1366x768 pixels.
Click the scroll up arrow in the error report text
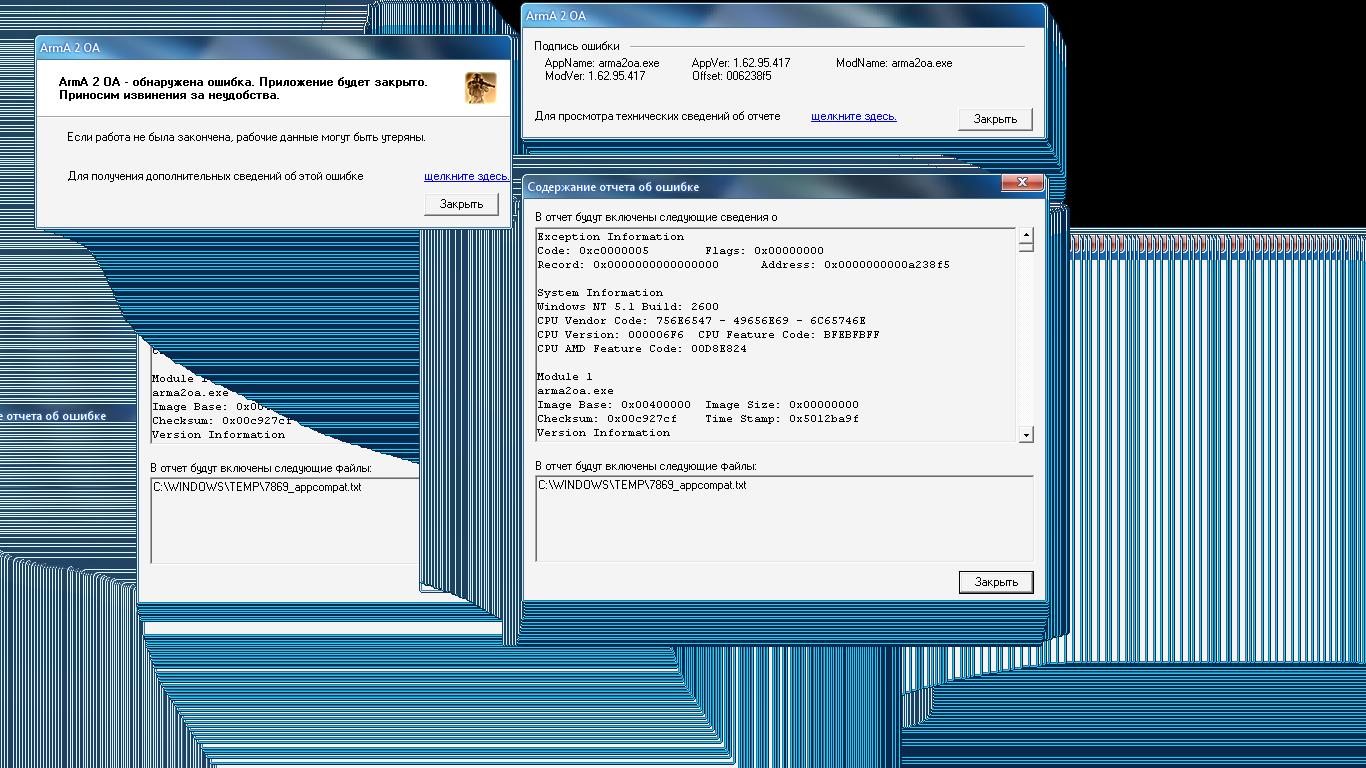coord(1025,236)
